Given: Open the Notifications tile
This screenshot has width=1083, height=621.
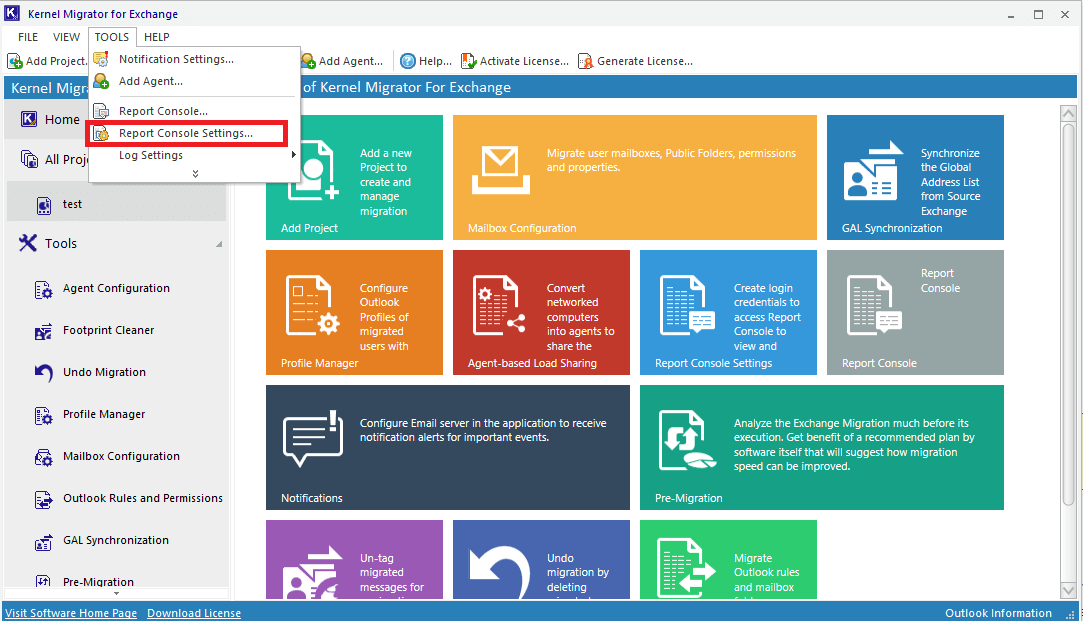Looking at the screenshot, I should point(447,447).
